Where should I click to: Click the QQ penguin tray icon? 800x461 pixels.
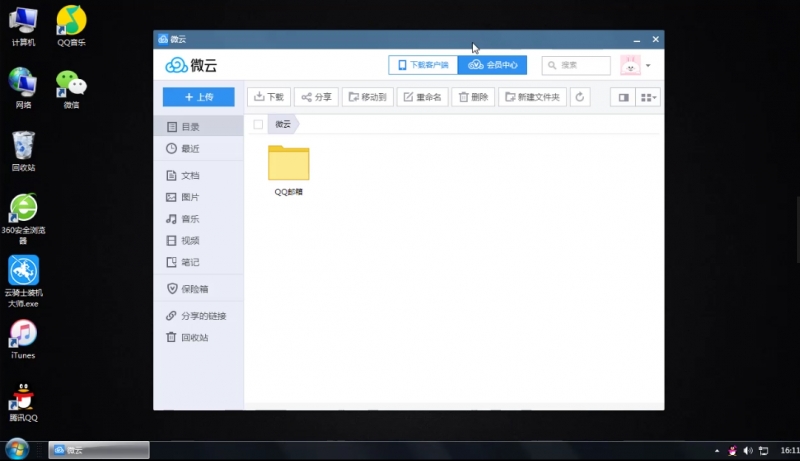733,450
